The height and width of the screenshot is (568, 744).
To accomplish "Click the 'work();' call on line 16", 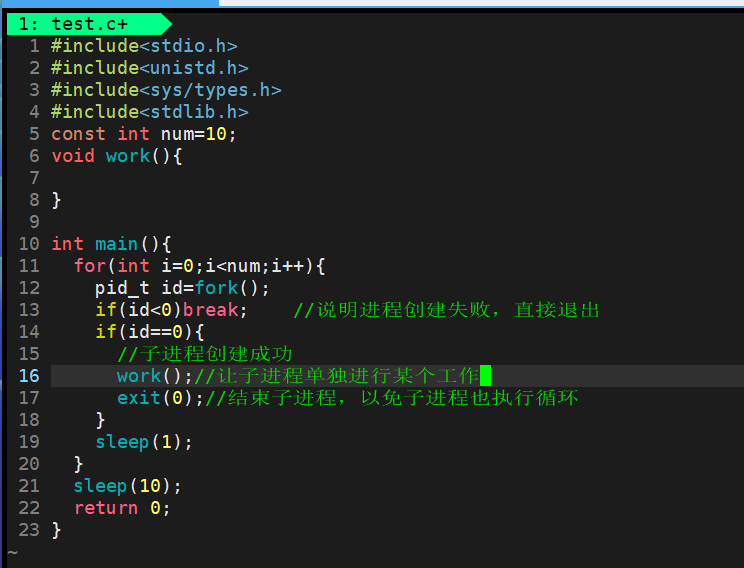I will pyautogui.click(x=155, y=376).
